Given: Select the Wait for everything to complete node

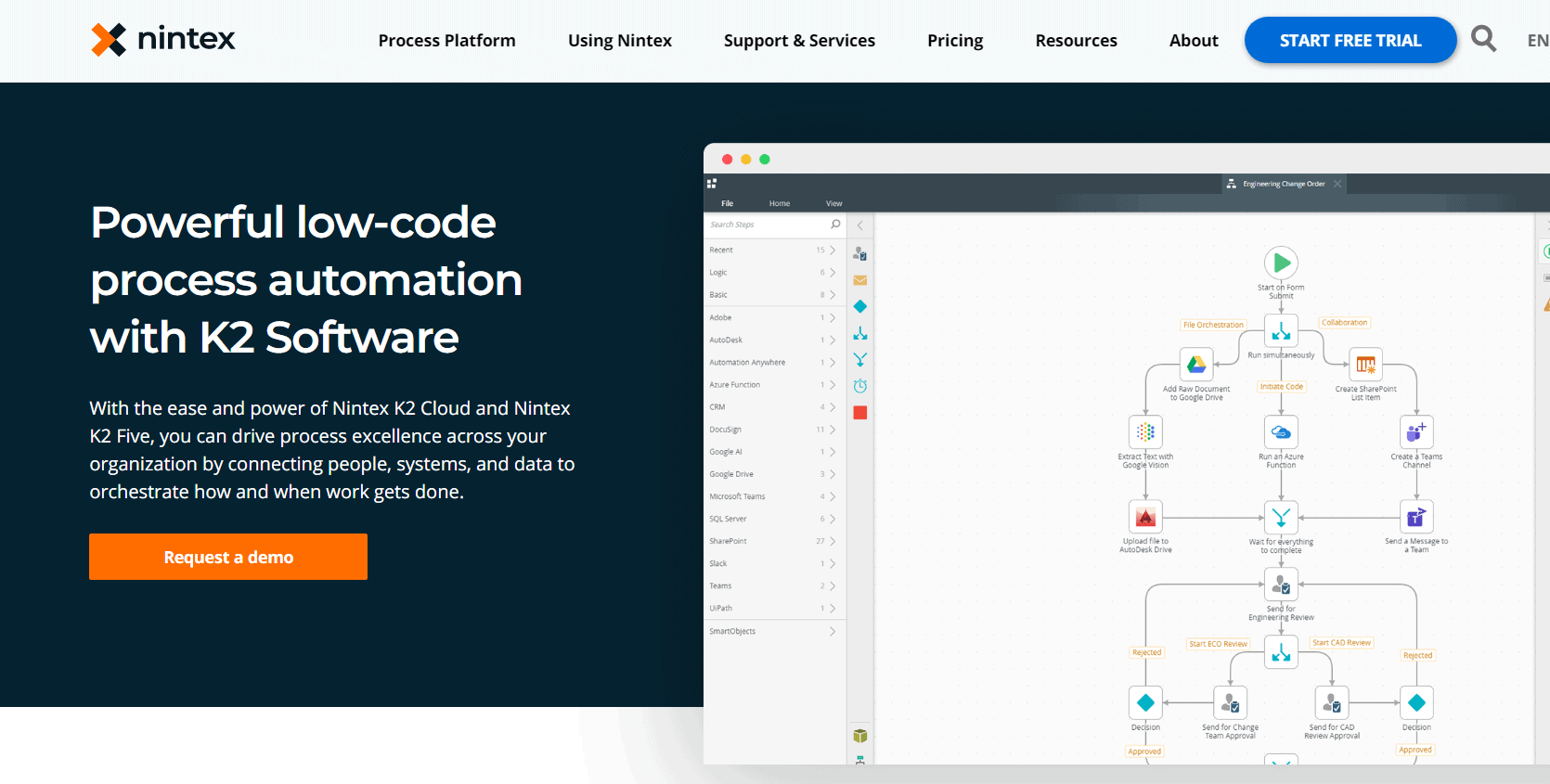Looking at the screenshot, I should (1281, 517).
